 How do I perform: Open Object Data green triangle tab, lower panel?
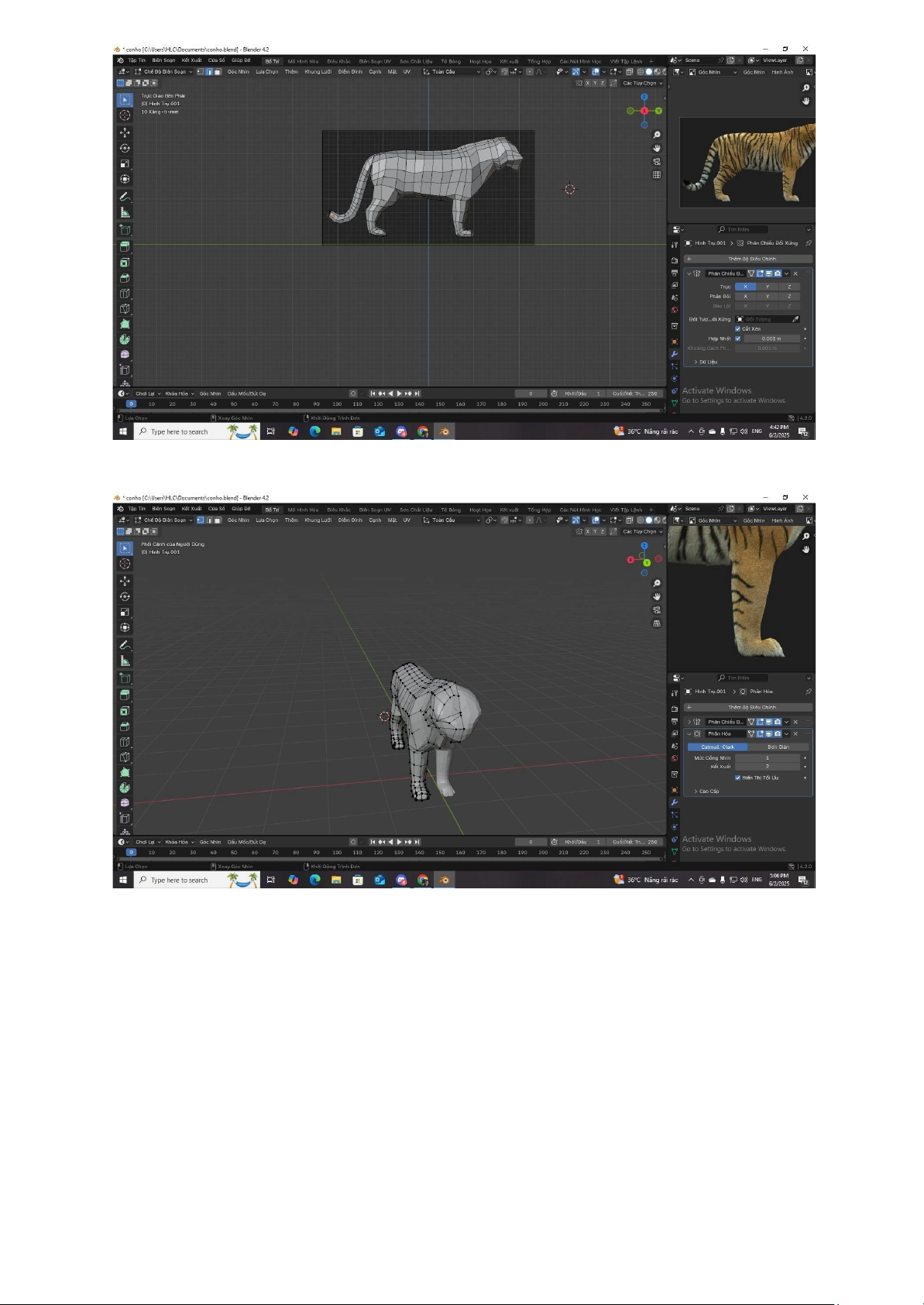point(675,851)
